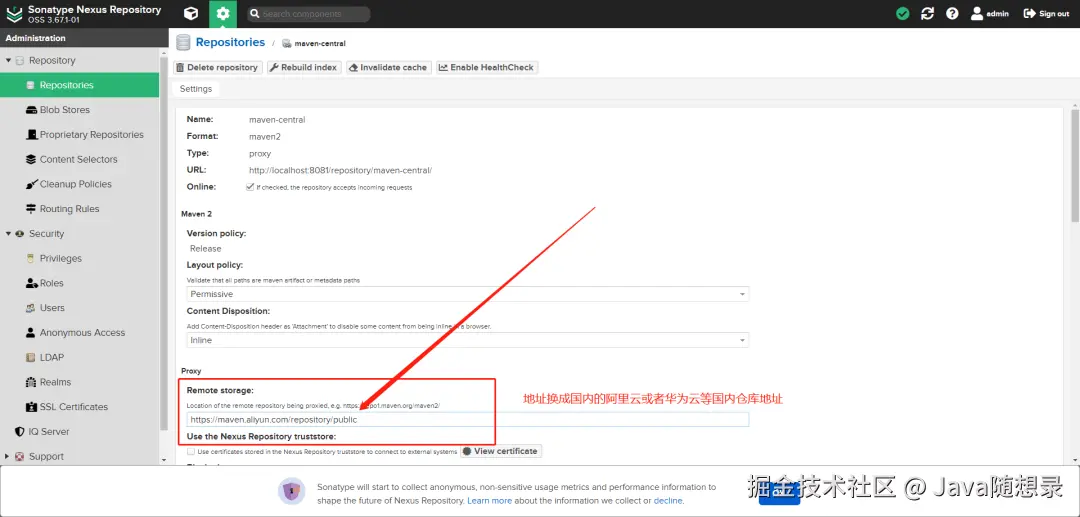Open the help question mark icon

point(952,14)
